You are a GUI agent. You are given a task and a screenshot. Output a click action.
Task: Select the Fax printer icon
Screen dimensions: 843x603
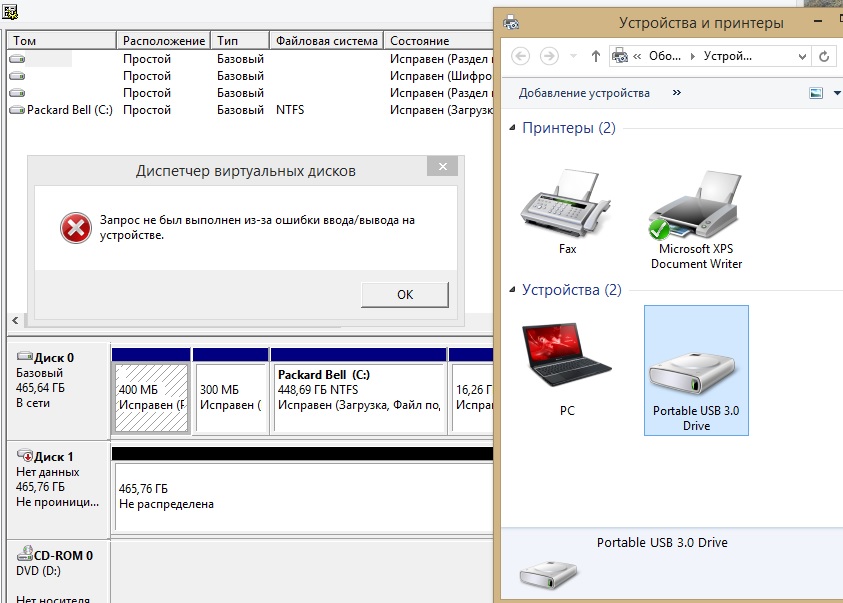point(567,212)
